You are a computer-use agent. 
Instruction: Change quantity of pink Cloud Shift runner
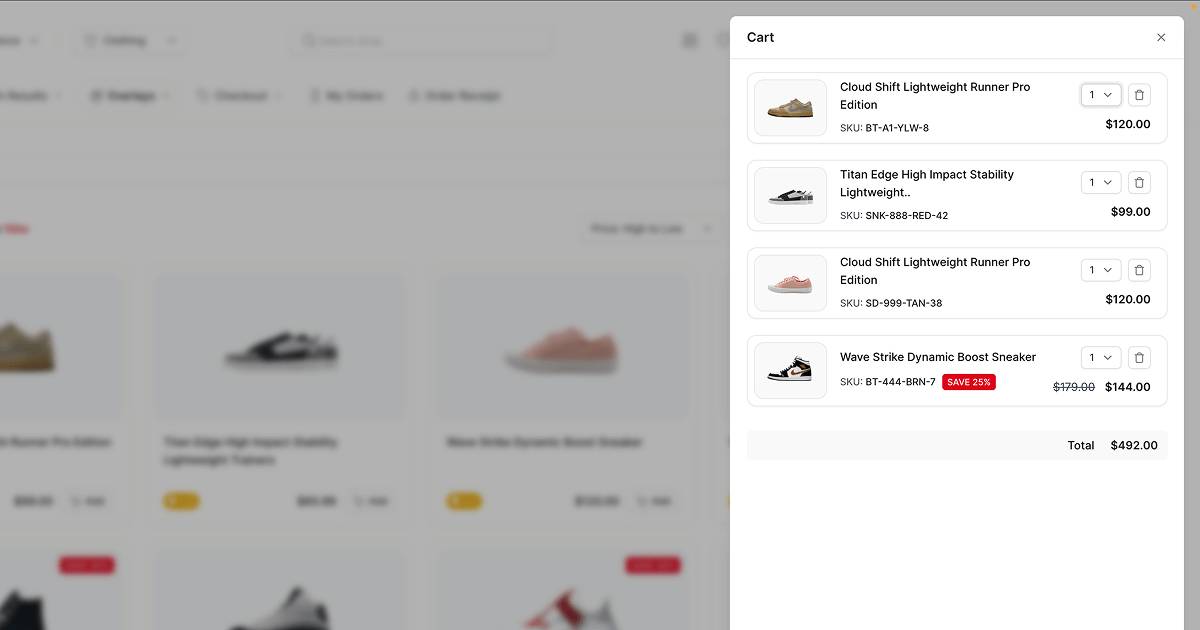tap(1100, 270)
